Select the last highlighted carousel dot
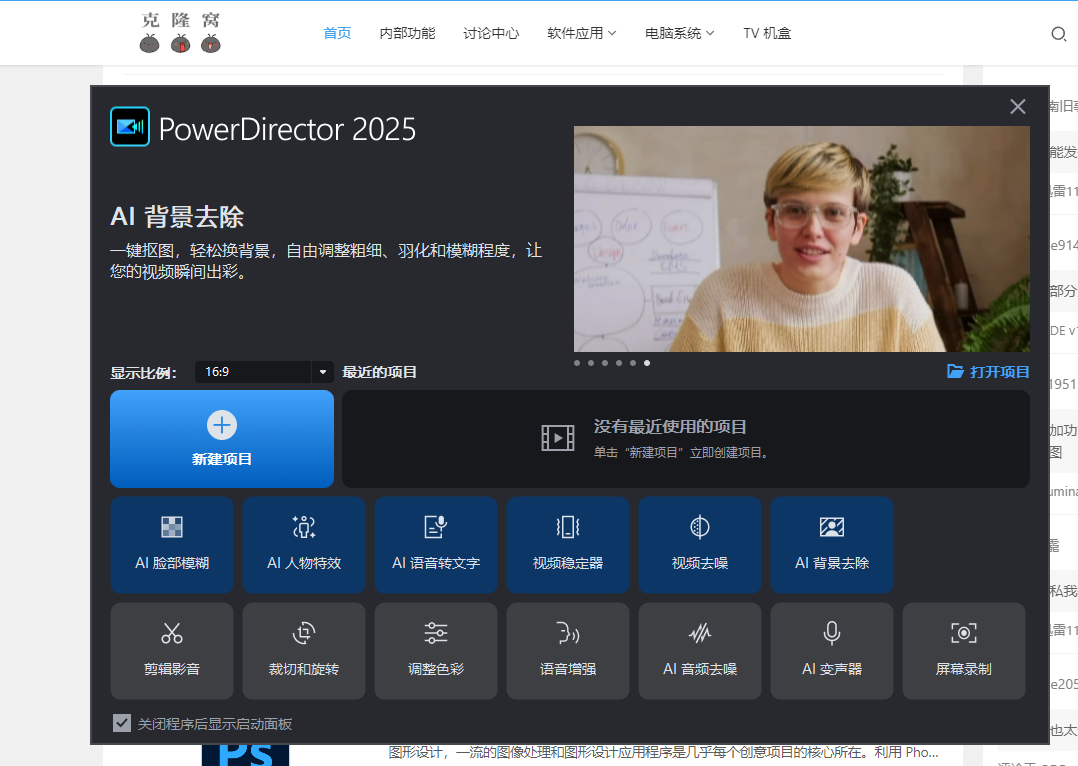Viewport: 1078px width, 766px height. coord(647,363)
